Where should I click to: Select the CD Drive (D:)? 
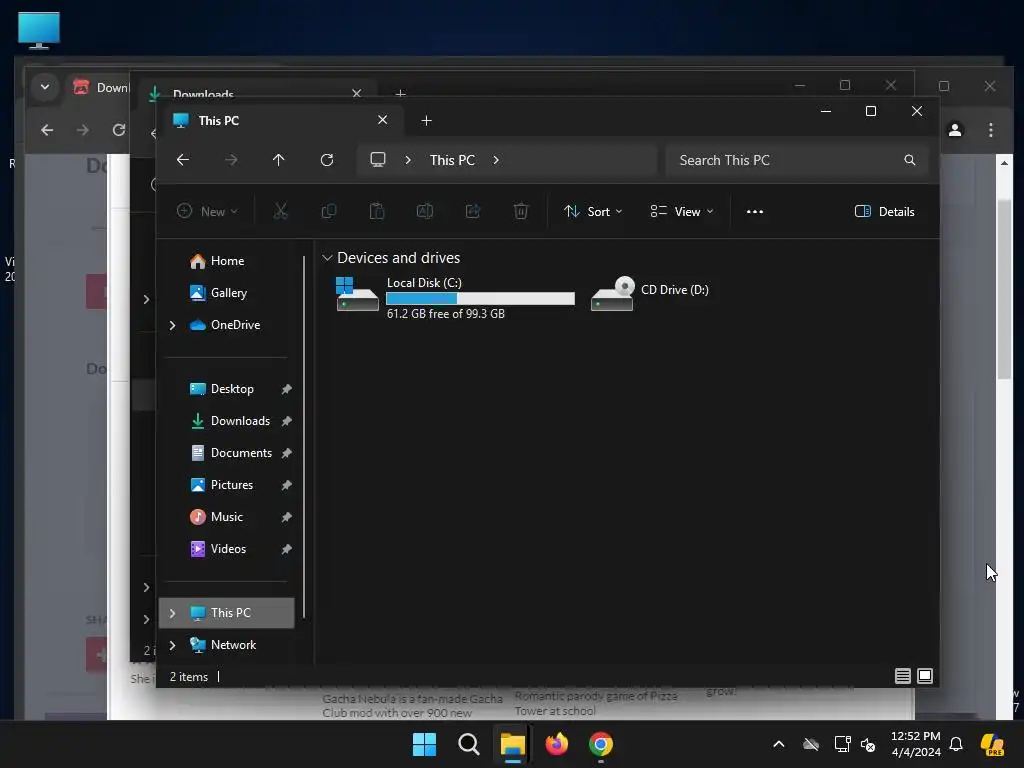[650, 295]
